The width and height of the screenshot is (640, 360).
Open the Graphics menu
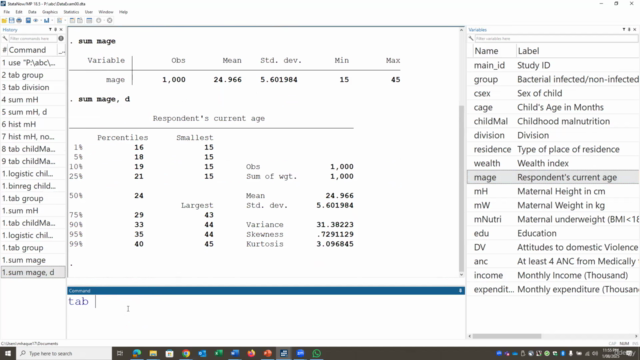50,12
